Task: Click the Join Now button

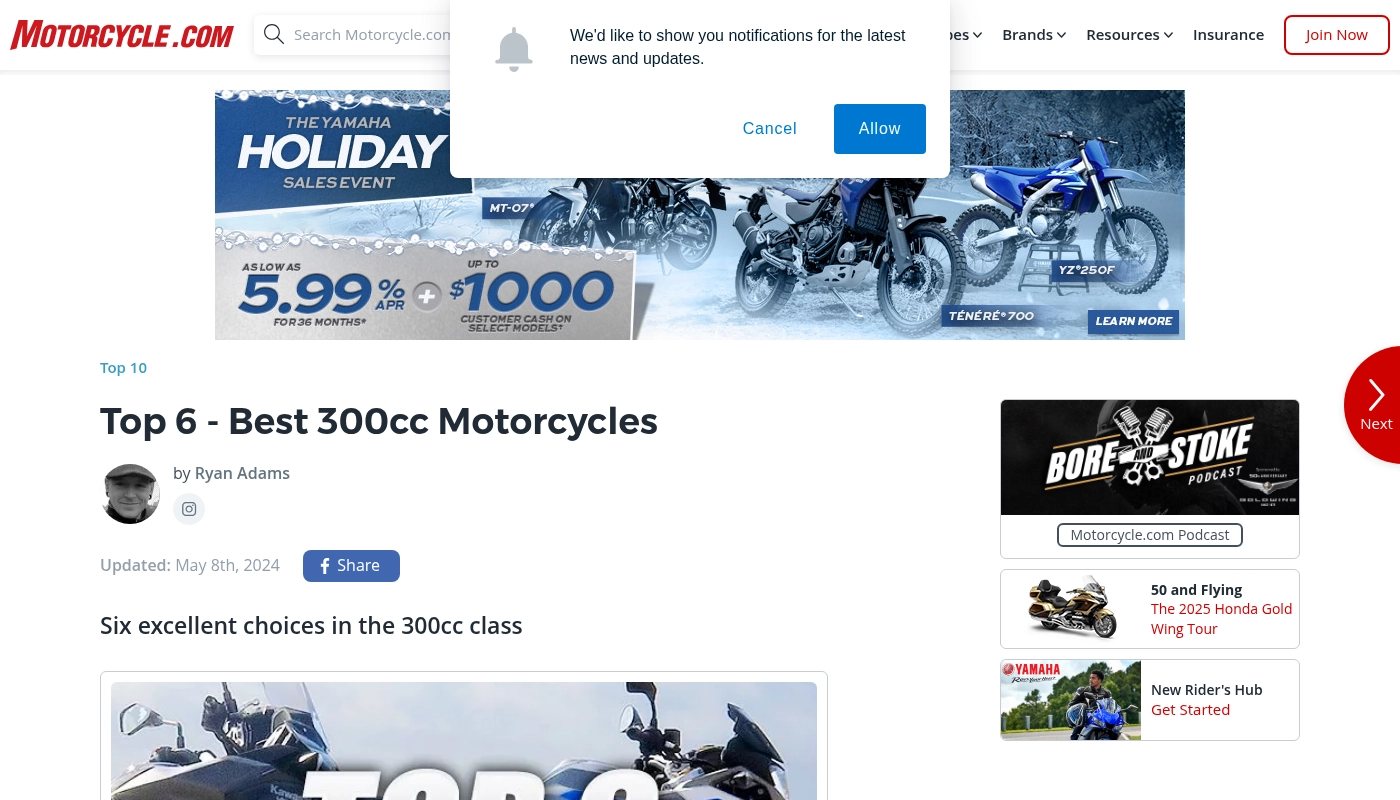Action: tap(1337, 35)
